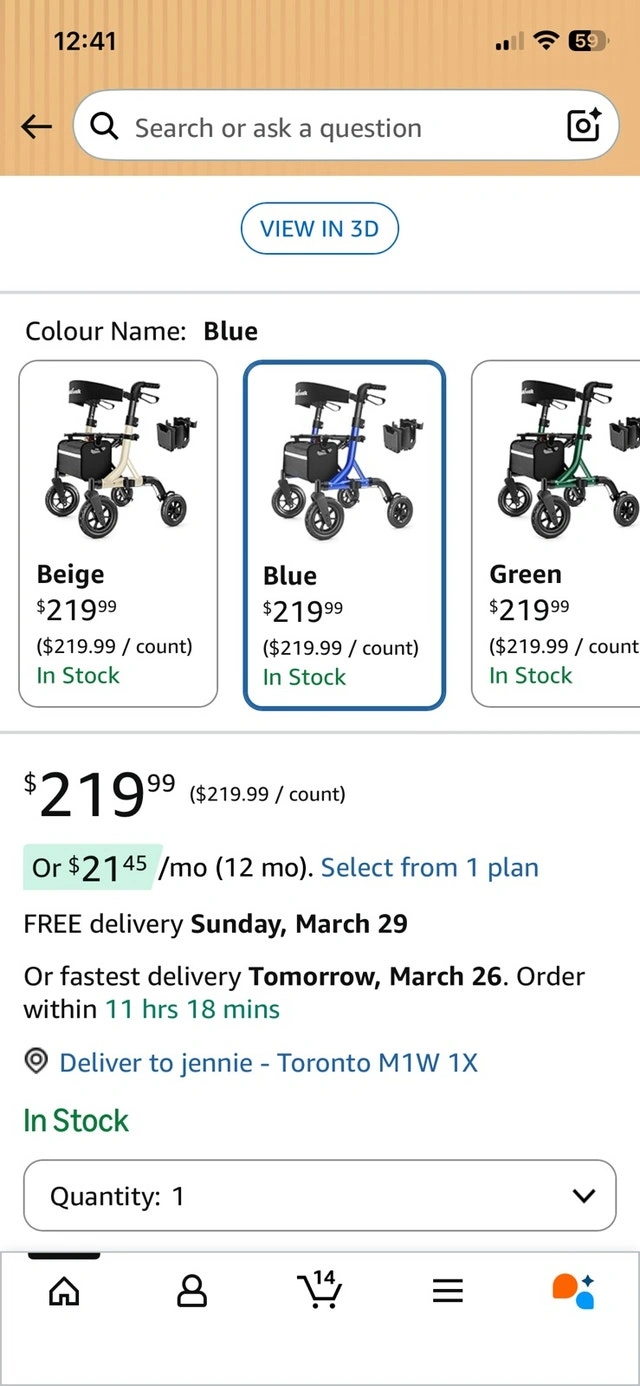This screenshot has height=1386, width=640.
Task: Choose the Green colour option
Action: (x=556, y=534)
